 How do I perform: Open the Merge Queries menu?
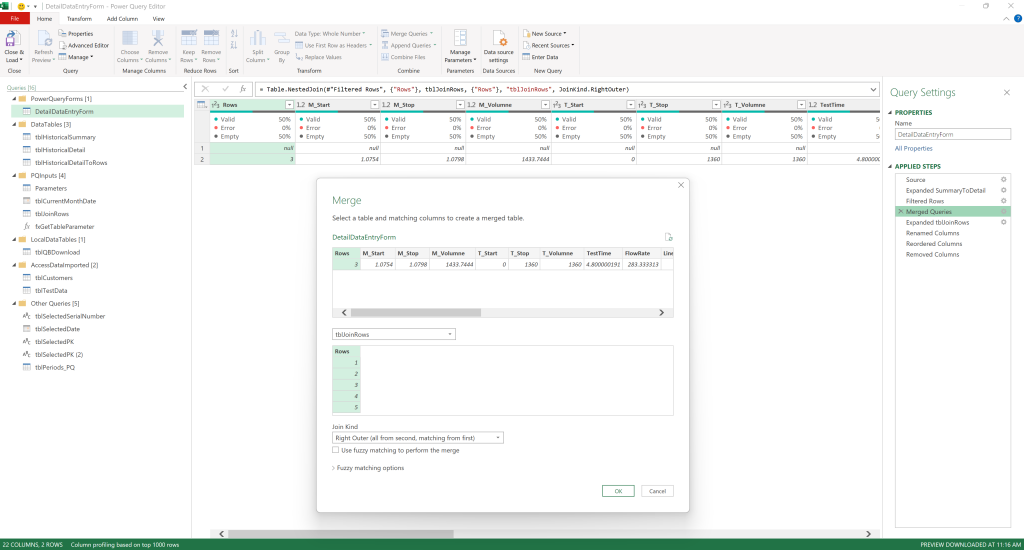click(408, 34)
